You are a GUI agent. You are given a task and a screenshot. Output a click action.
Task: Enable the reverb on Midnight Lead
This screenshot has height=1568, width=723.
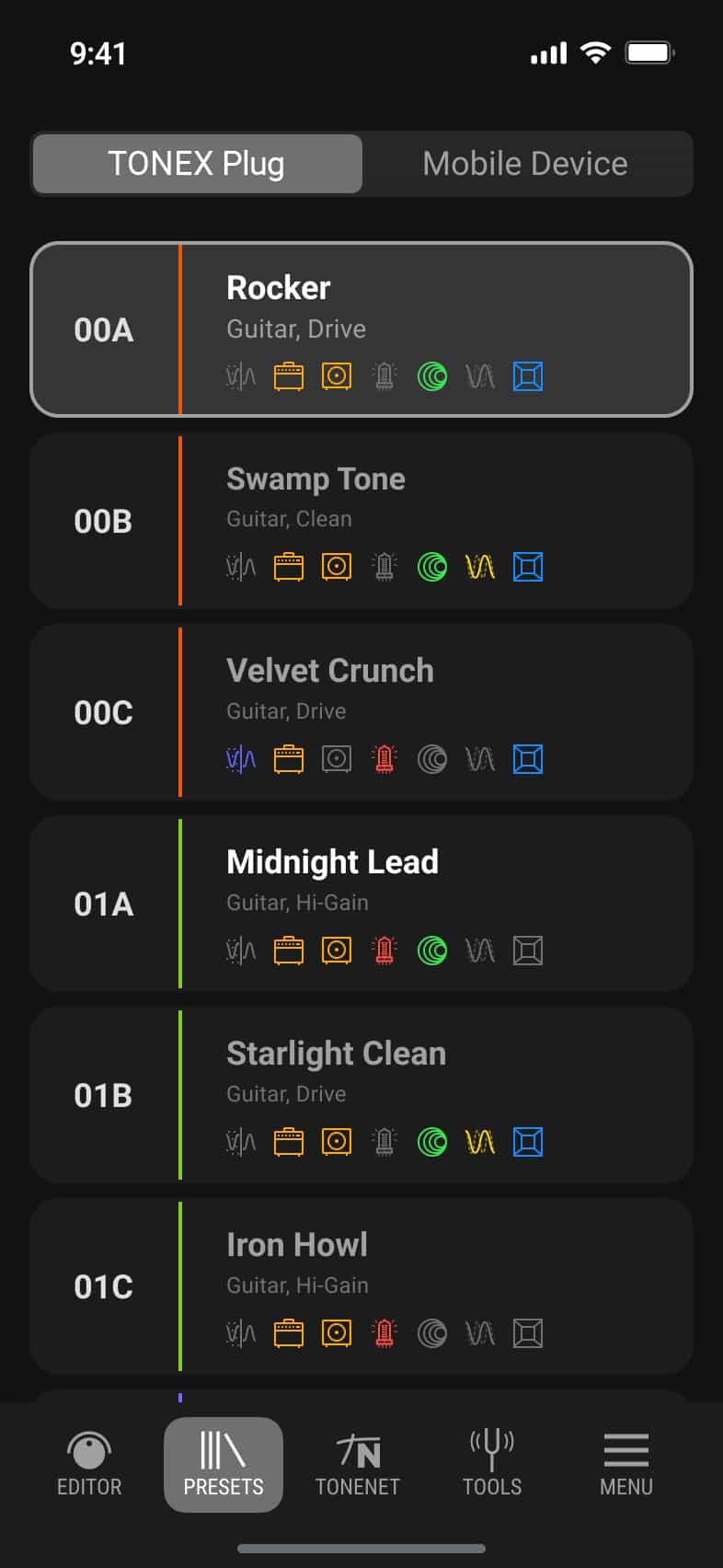[x=527, y=951]
